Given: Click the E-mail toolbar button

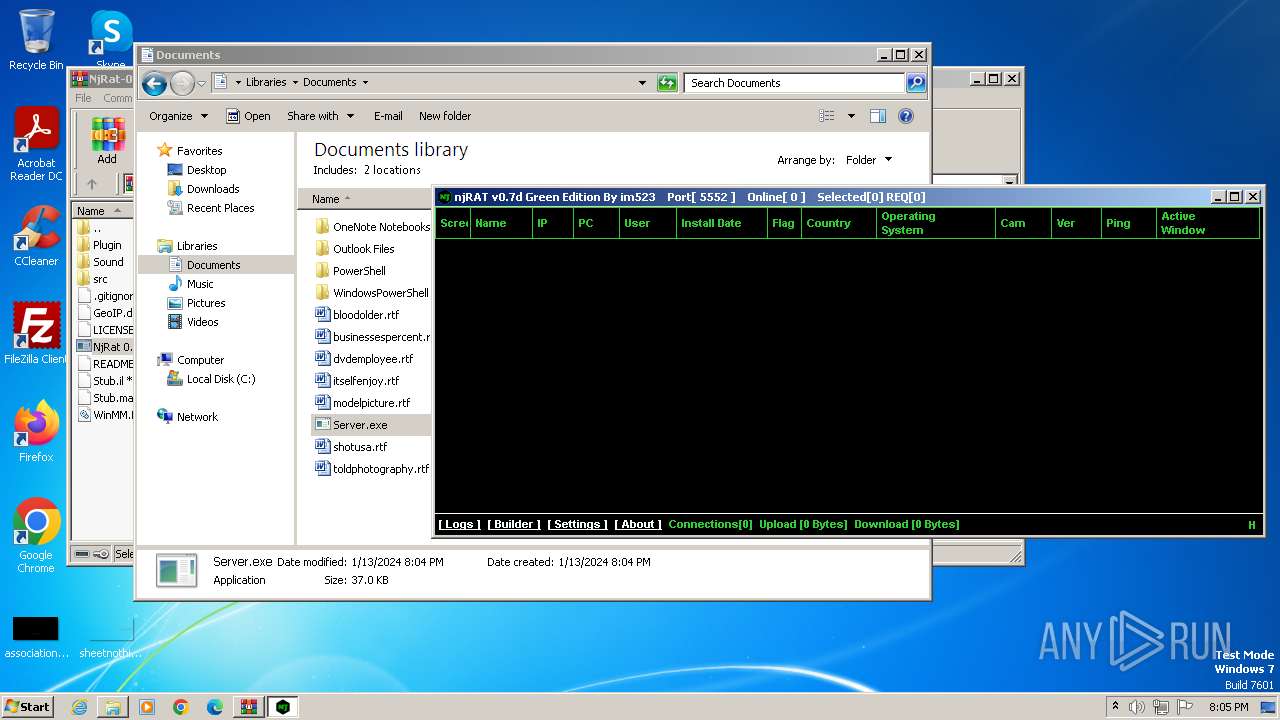Looking at the screenshot, I should pyautogui.click(x=388, y=116).
